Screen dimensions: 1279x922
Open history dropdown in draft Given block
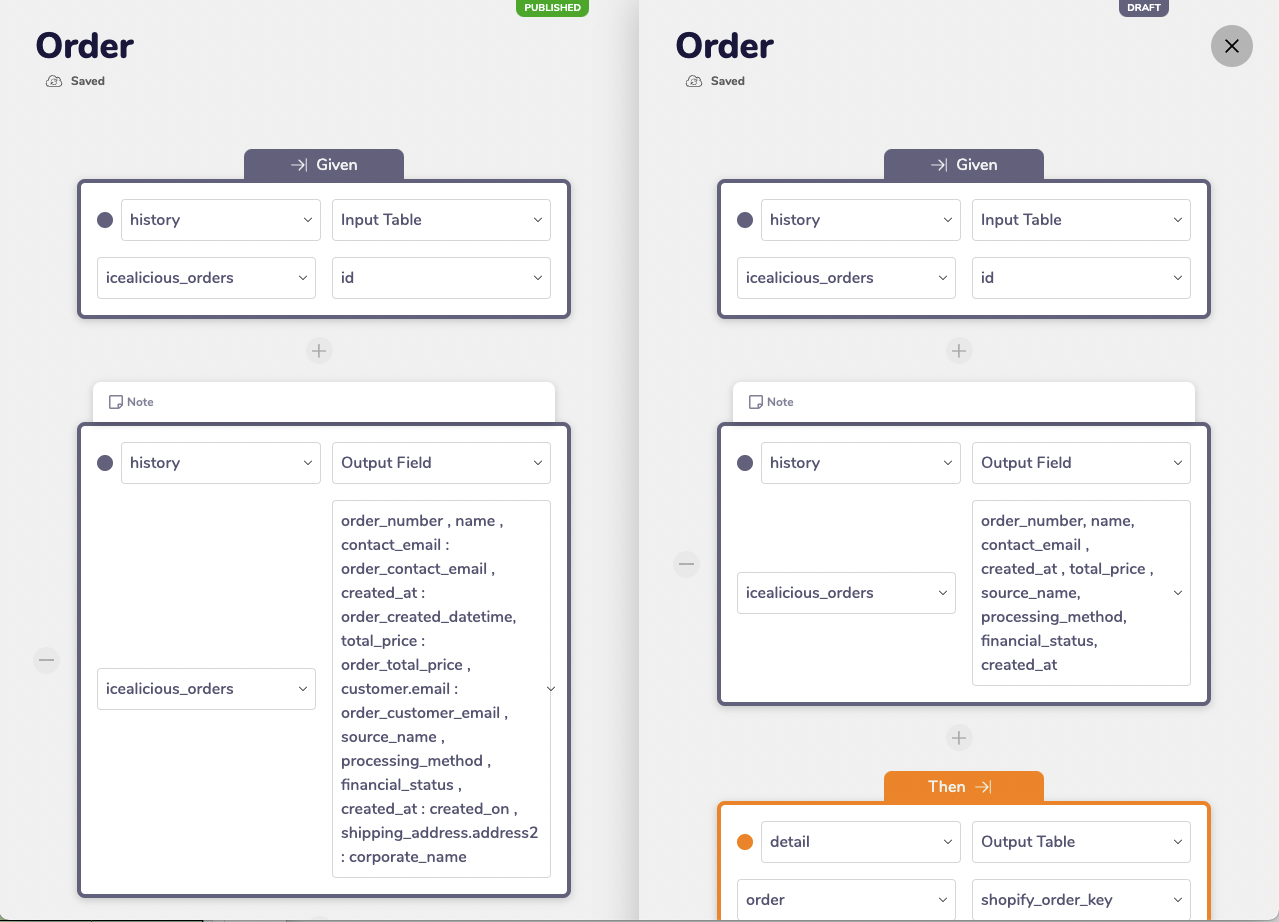860,220
